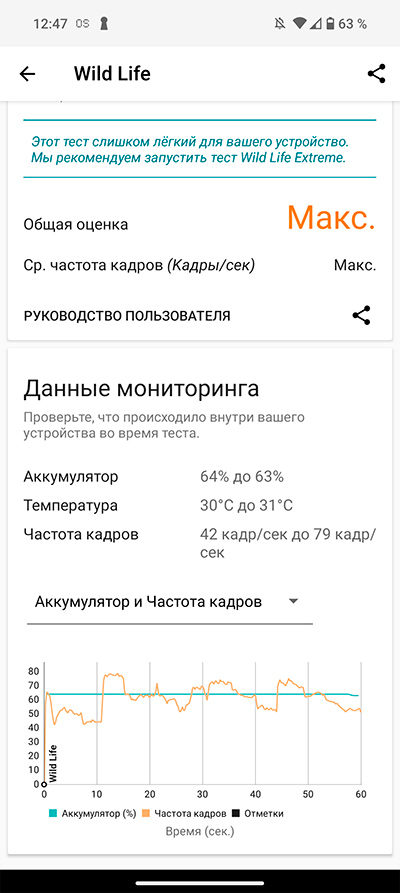400x893 pixels.
Task: Tap the muted notifications bell icon
Action: 280,24
